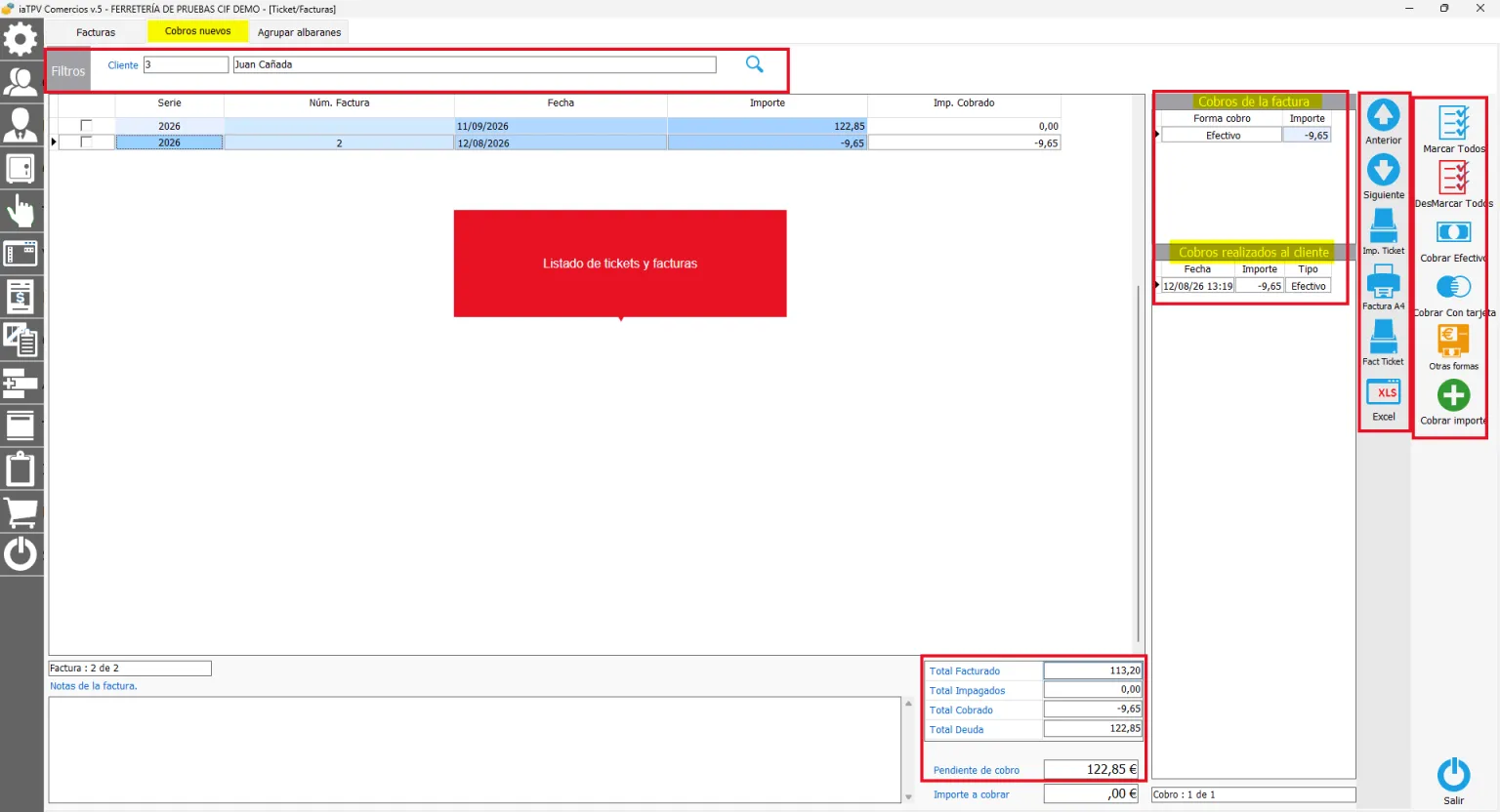Click the Siguiente down-arrow icon
Viewport: 1500px width, 812px height.
point(1383,170)
